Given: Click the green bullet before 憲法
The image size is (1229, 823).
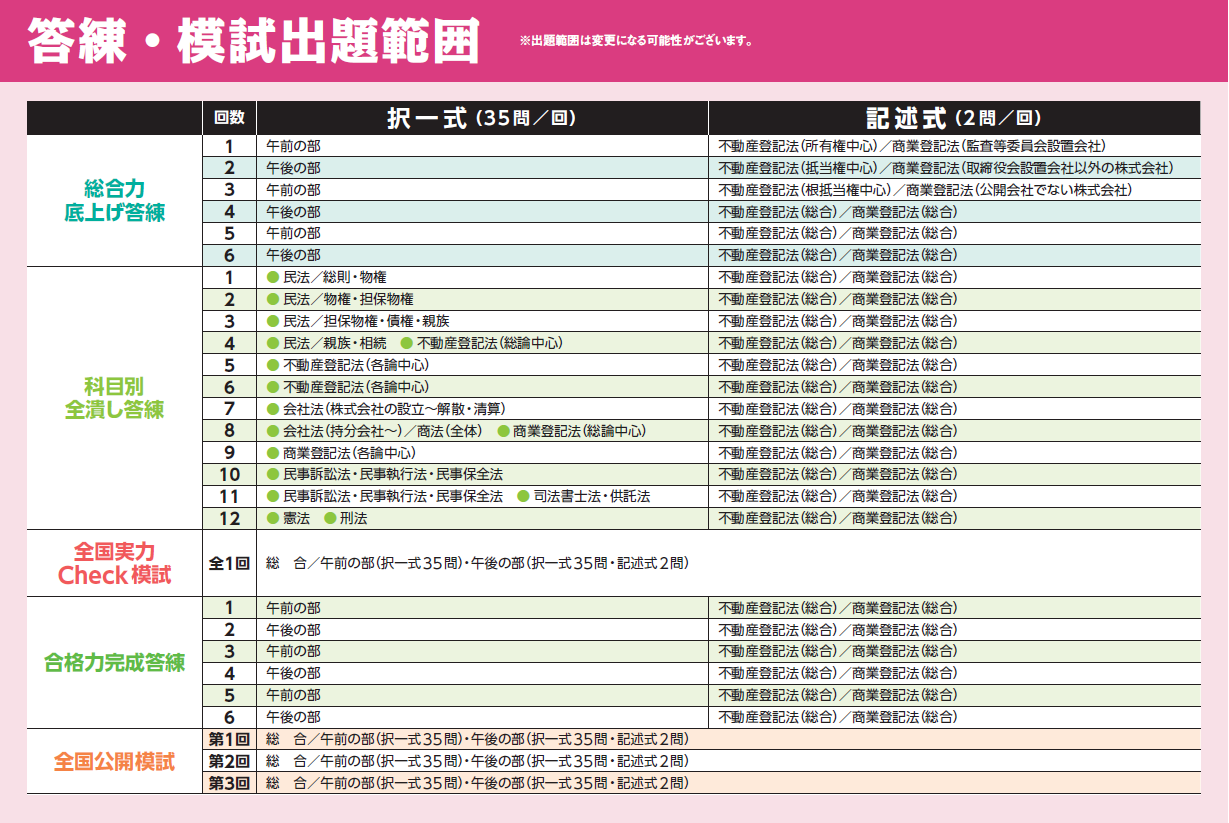Looking at the screenshot, I should (272, 519).
